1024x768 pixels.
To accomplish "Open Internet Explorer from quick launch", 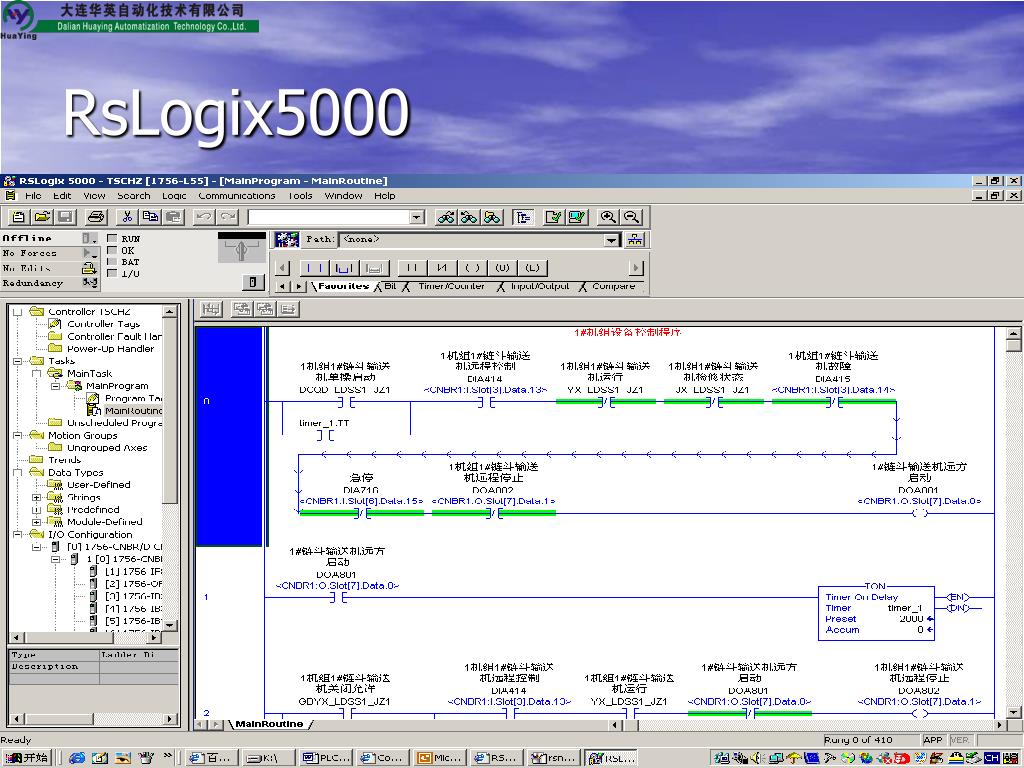I will click(x=77, y=758).
